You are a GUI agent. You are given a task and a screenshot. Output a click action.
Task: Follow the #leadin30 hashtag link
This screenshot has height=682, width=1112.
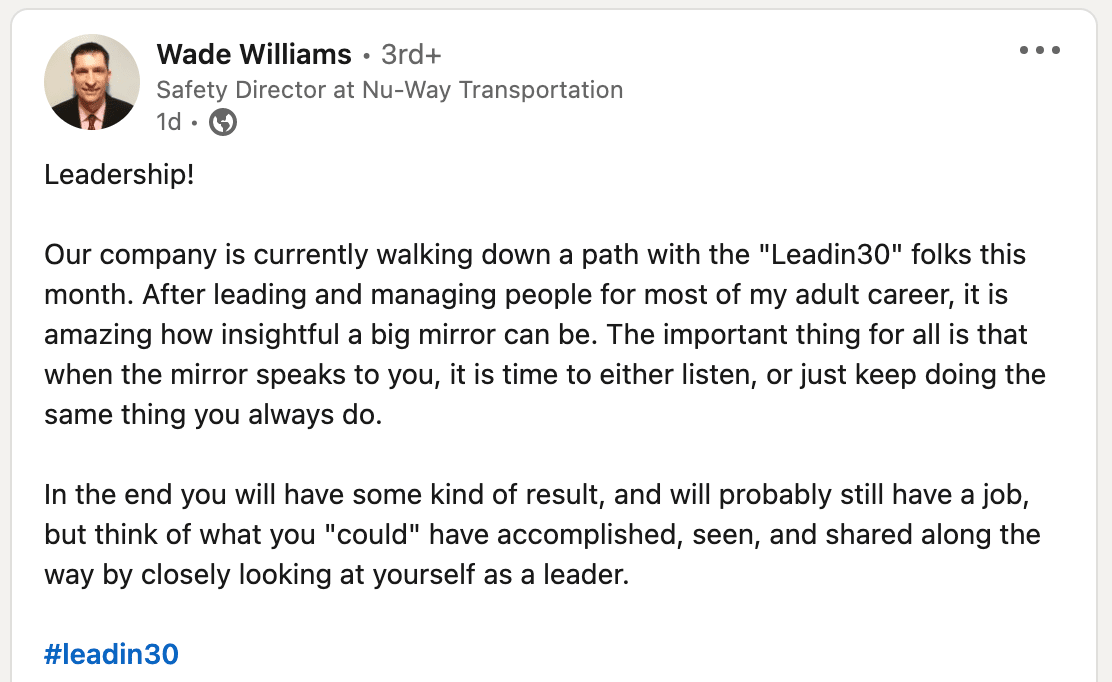pyautogui.click(x=111, y=654)
